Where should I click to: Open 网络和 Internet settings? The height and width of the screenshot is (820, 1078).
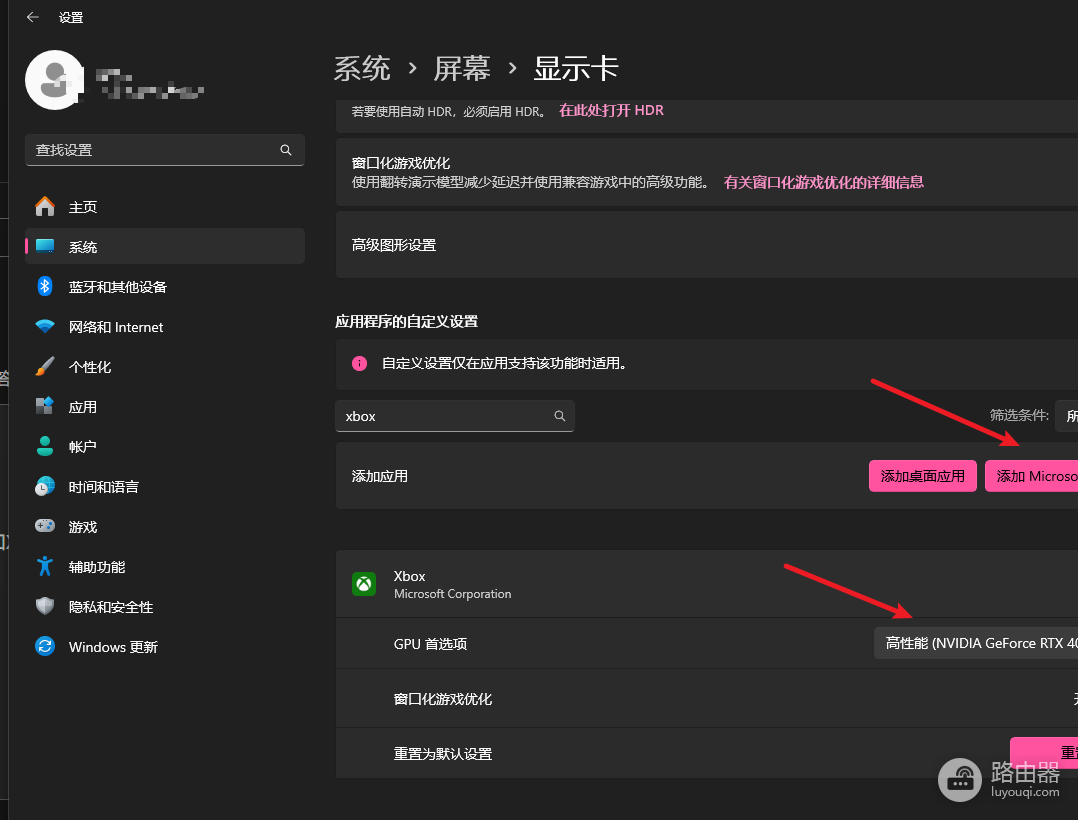click(x=165, y=326)
